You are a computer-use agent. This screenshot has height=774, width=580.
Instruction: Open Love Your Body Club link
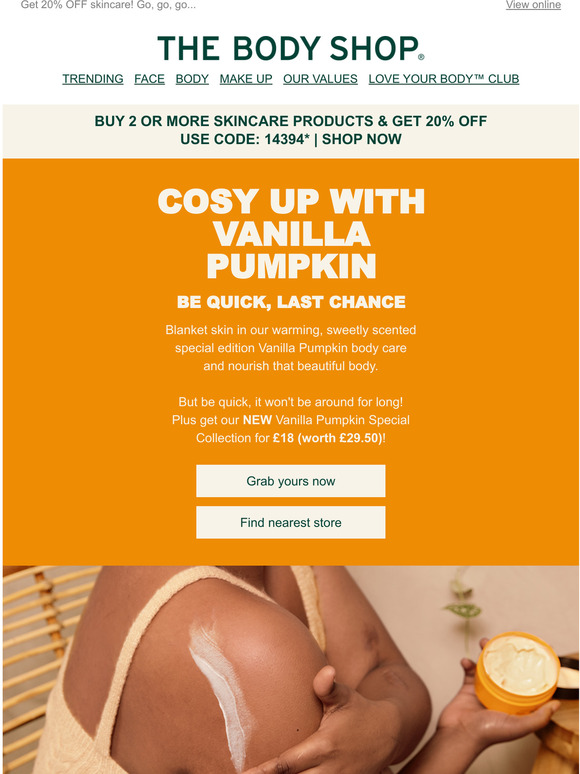pos(444,79)
